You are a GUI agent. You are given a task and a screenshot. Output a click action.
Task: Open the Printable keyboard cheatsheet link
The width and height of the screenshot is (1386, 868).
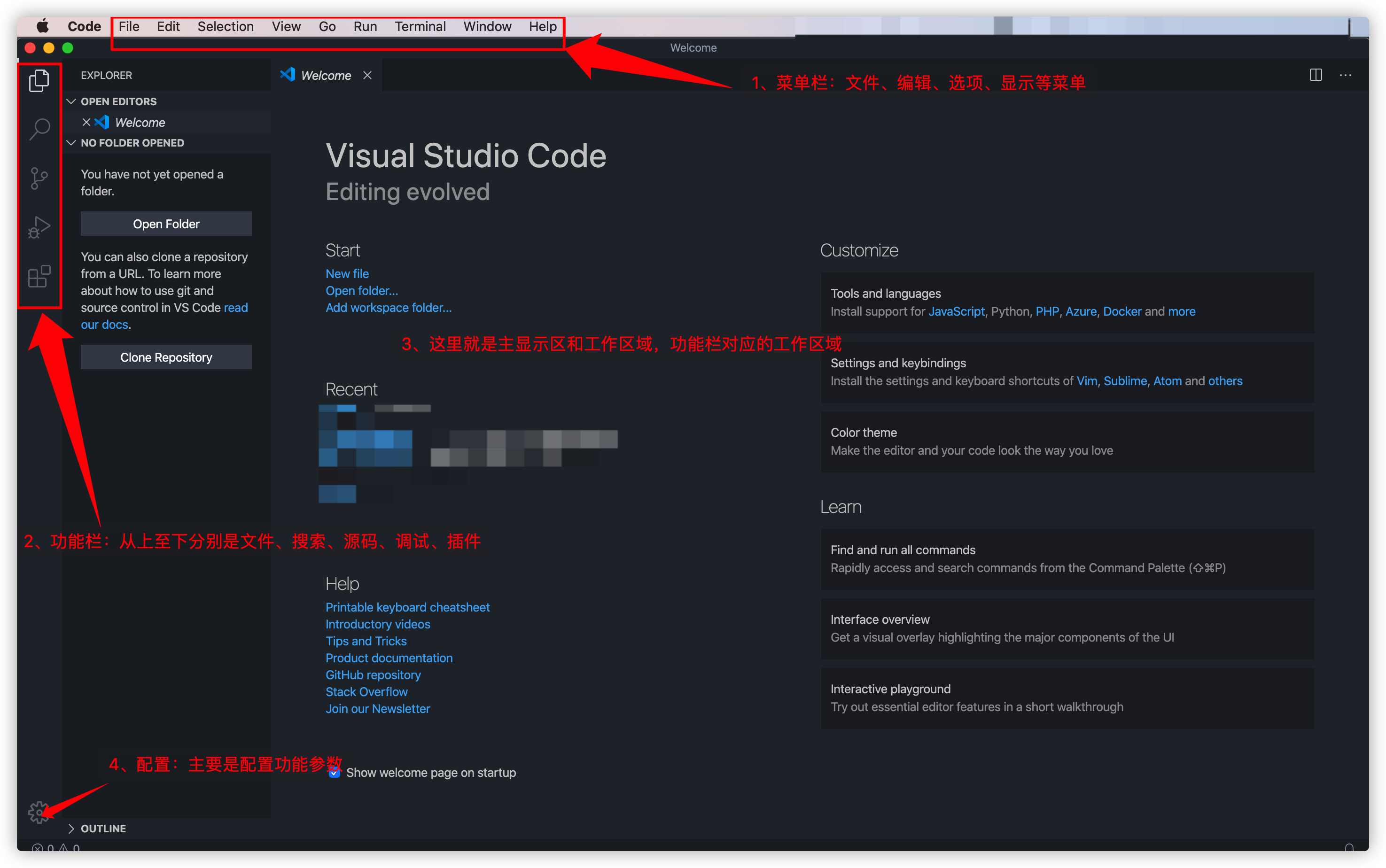click(x=407, y=607)
